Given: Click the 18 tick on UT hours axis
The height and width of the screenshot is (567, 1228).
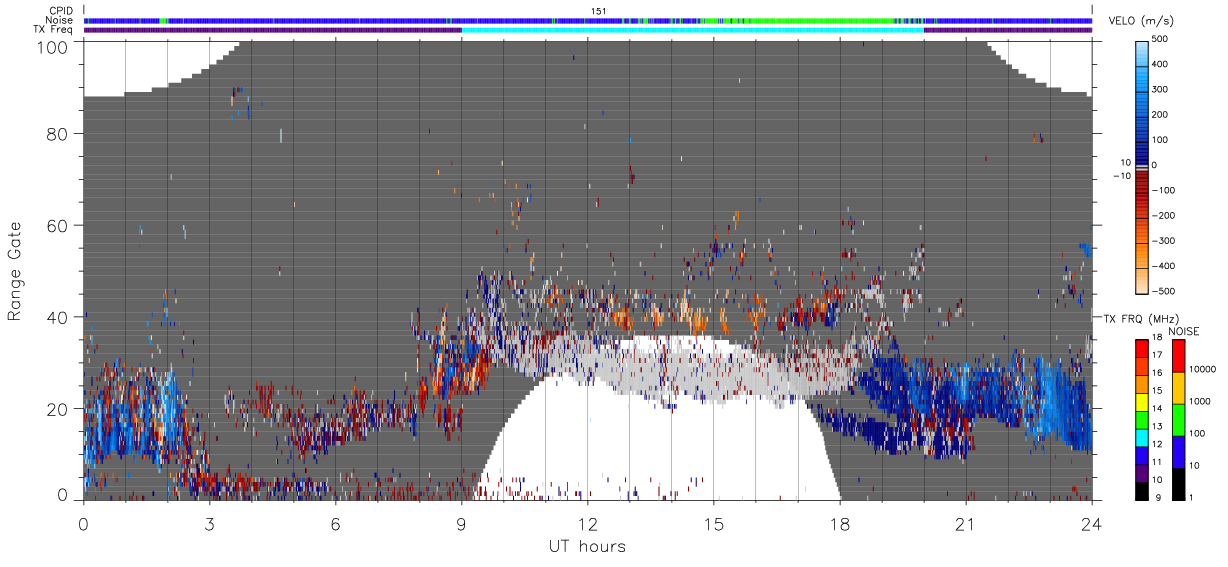Looking at the screenshot, I should click(x=840, y=523).
